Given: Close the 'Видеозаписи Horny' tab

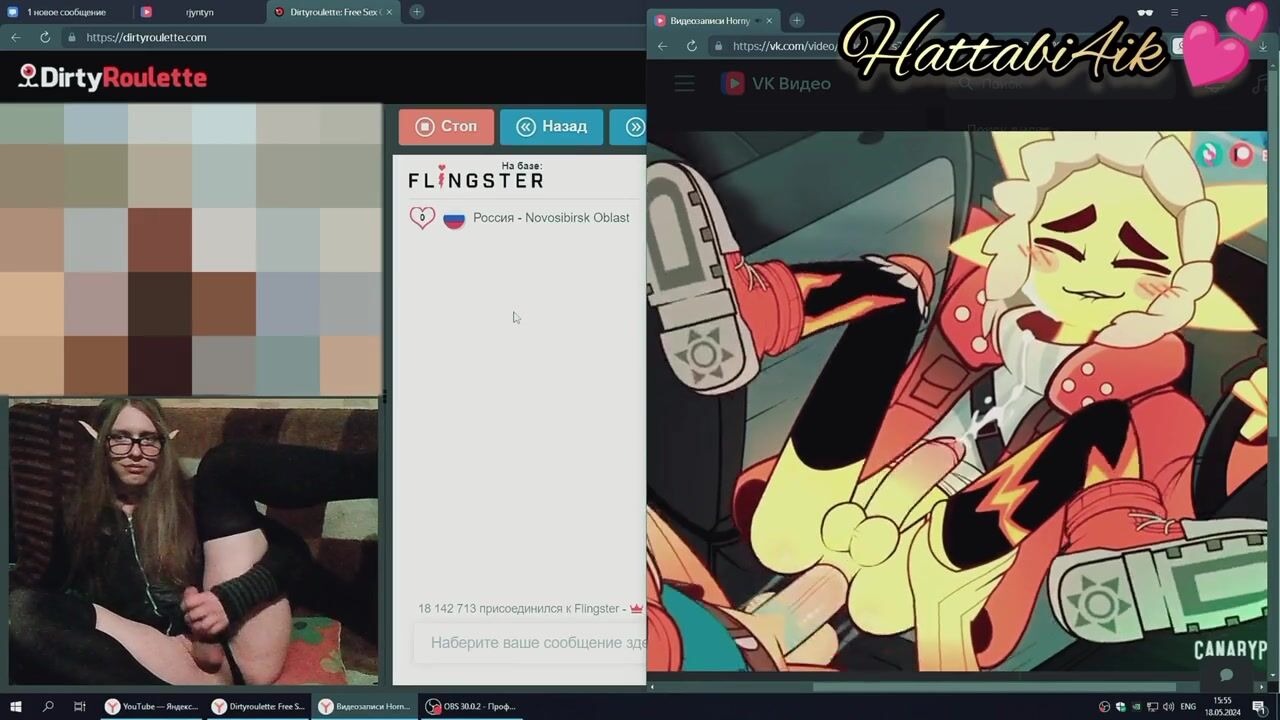Looking at the screenshot, I should click(x=769, y=20).
